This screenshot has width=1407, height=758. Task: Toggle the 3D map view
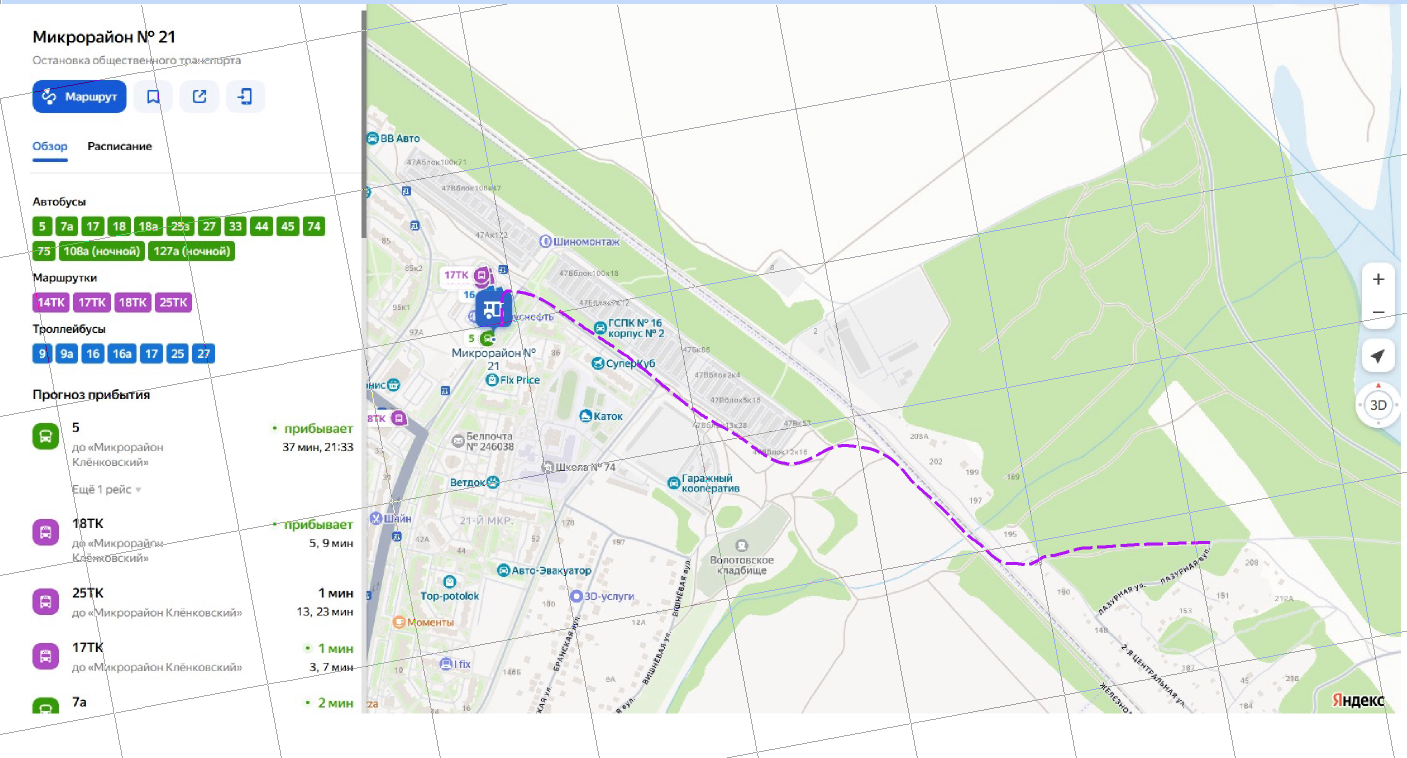pyautogui.click(x=1378, y=405)
